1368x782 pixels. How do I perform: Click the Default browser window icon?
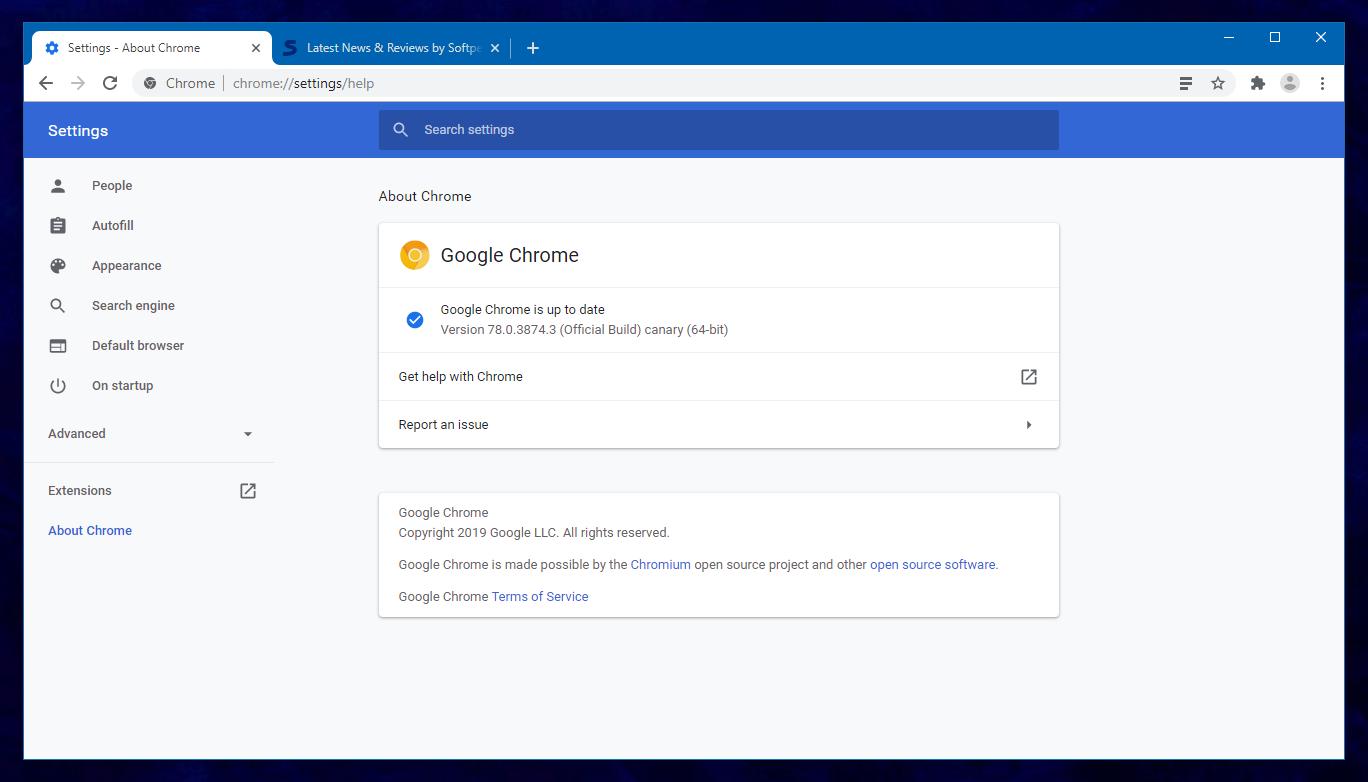pyautogui.click(x=58, y=346)
